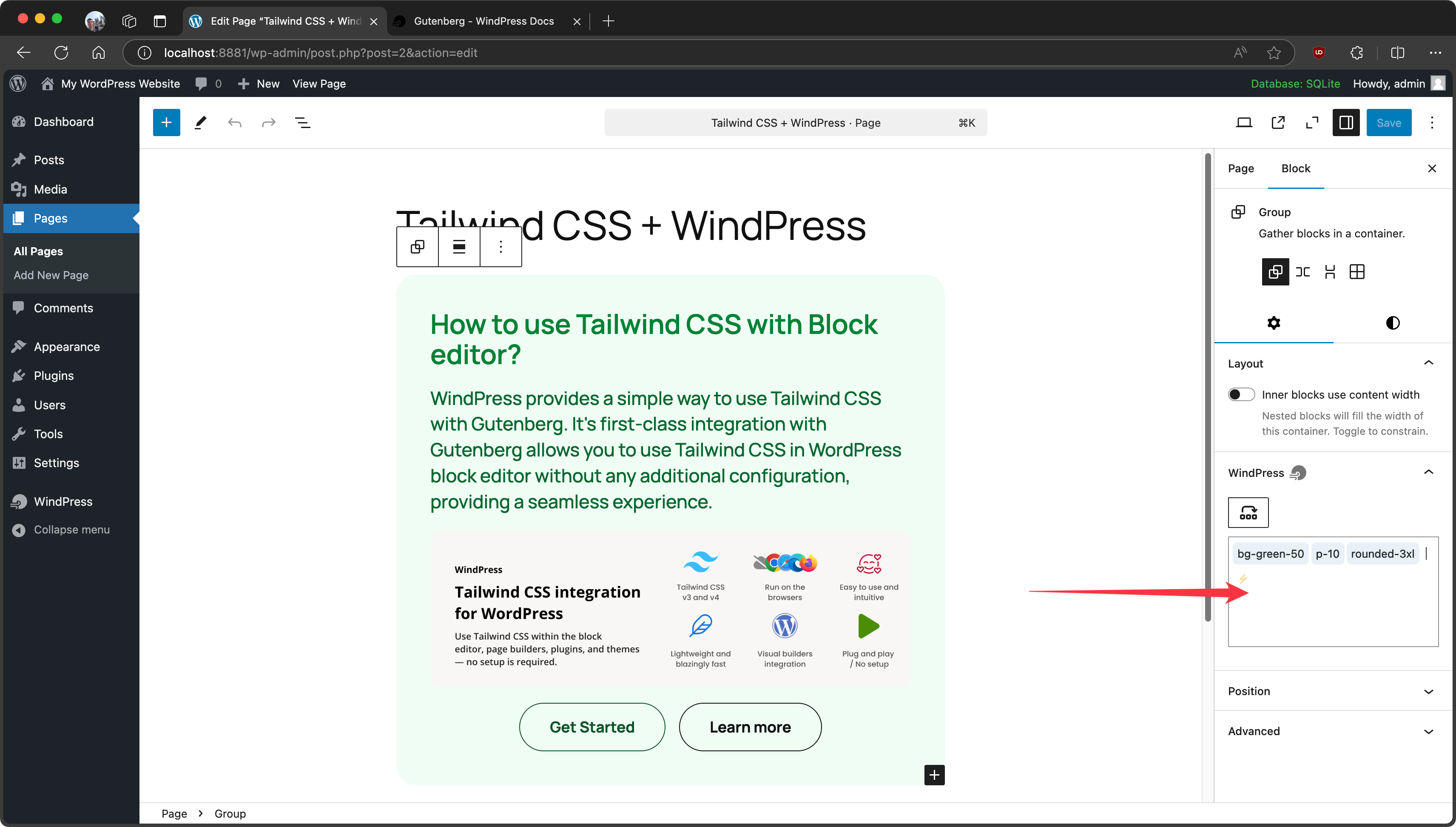Open the Document Overview list icon
The width and height of the screenshot is (1456, 827).
302,123
